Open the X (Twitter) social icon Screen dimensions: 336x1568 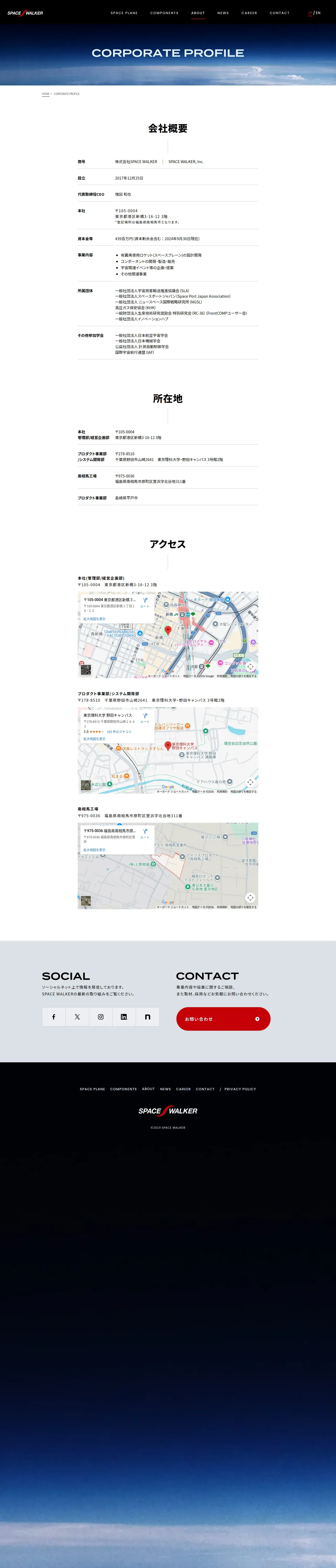77,1017
